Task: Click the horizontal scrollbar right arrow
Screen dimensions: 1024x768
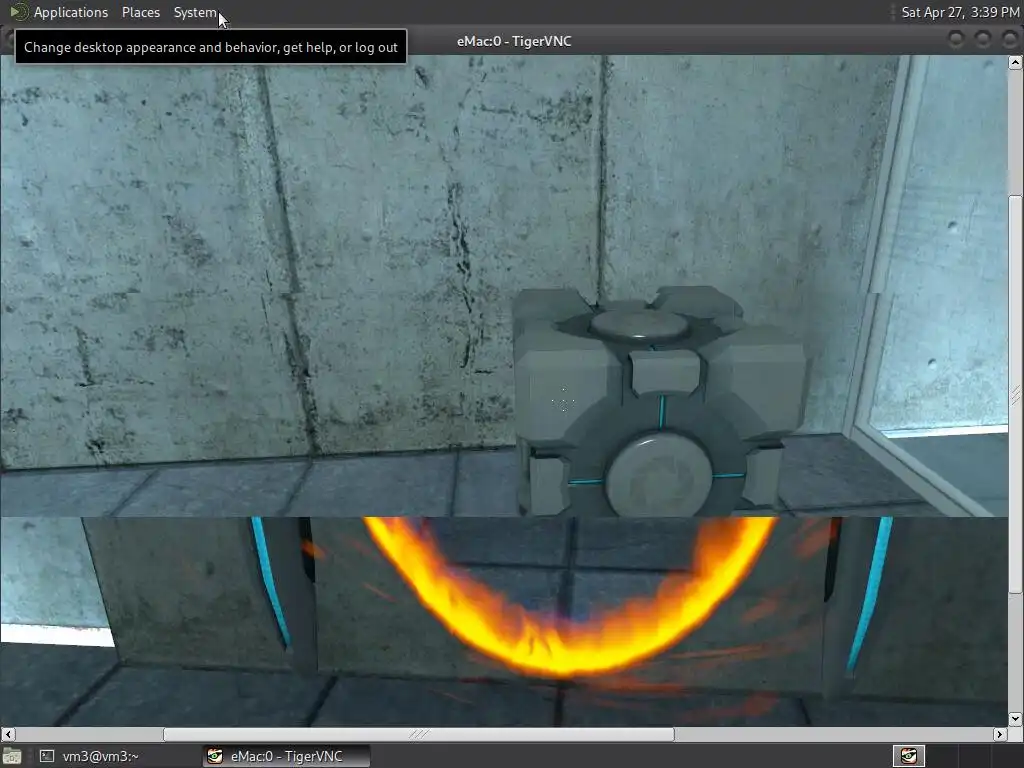Action: [999, 734]
